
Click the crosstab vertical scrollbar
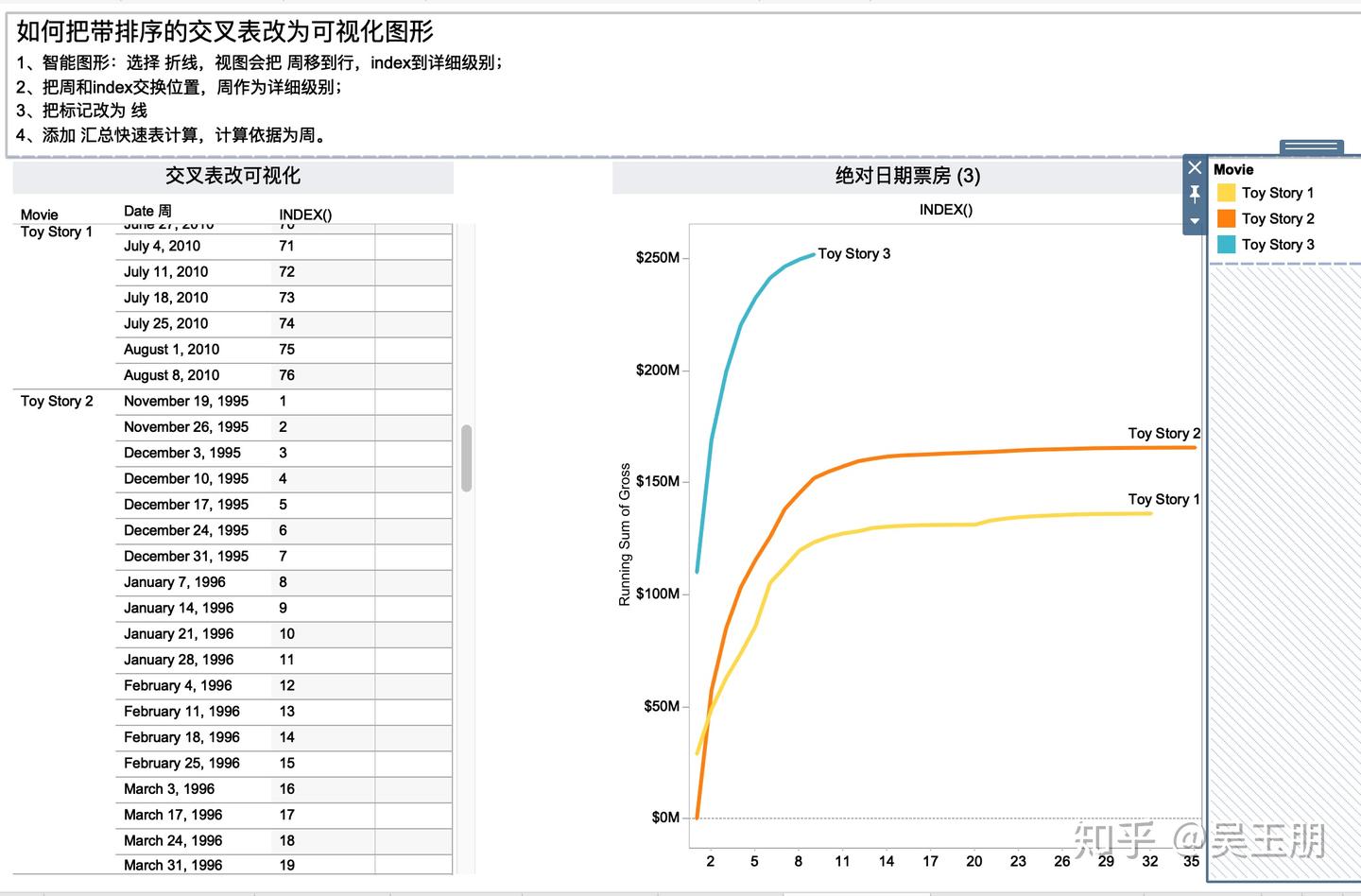tap(466, 457)
